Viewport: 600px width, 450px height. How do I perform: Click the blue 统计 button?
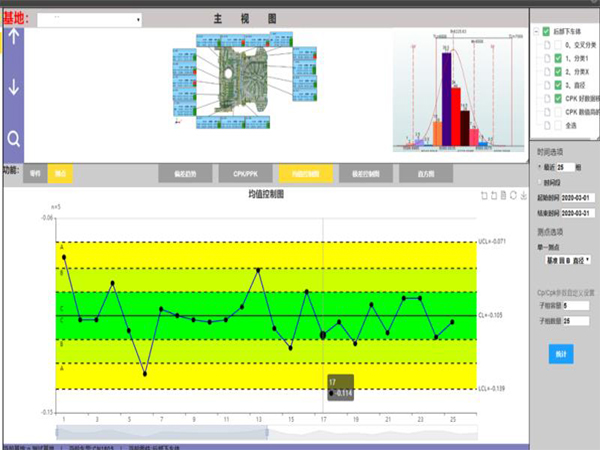pos(559,355)
